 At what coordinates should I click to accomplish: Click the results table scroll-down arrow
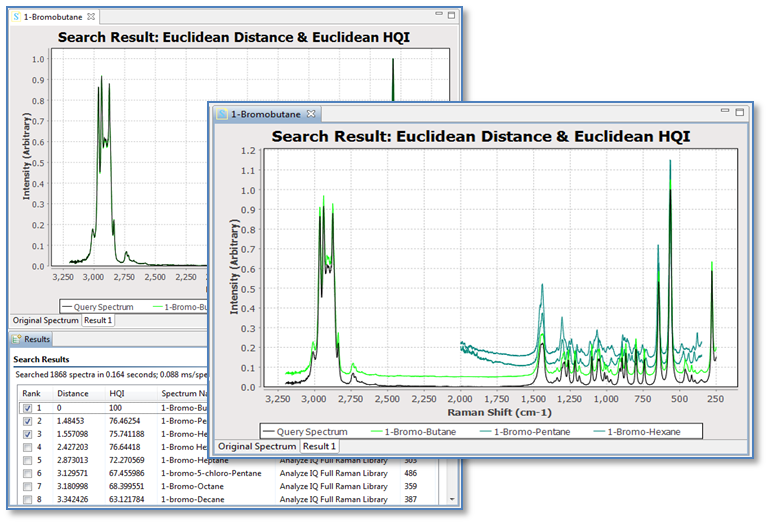(453, 500)
